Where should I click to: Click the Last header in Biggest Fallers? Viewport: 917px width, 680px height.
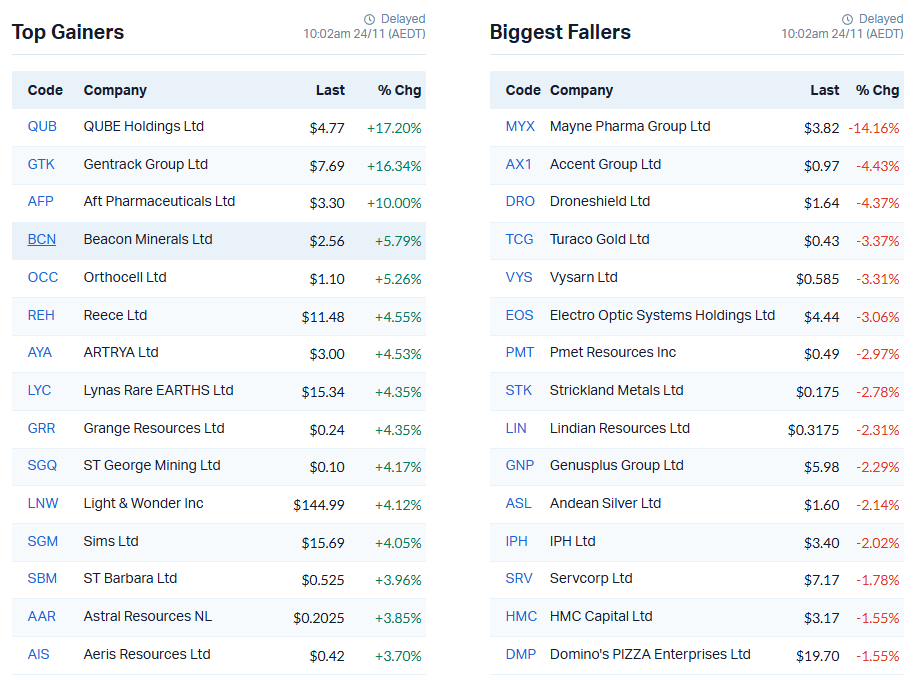pyautogui.click(x=825, y=90)
